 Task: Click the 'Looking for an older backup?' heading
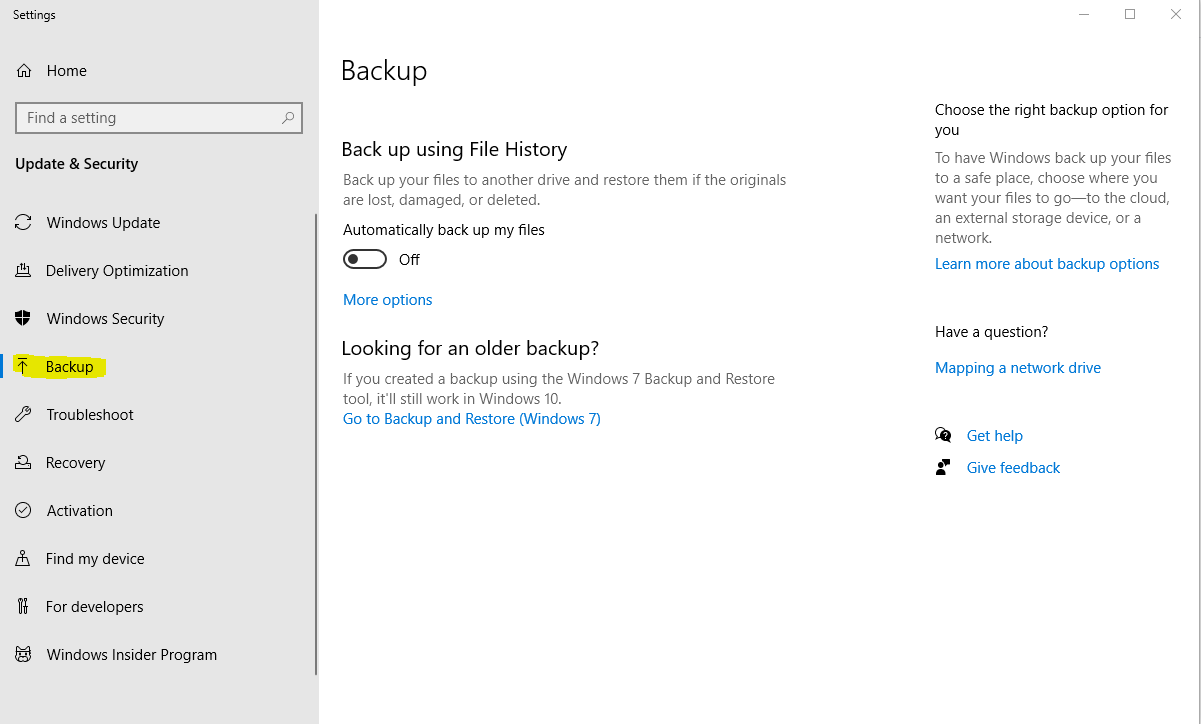pos(470,348)
